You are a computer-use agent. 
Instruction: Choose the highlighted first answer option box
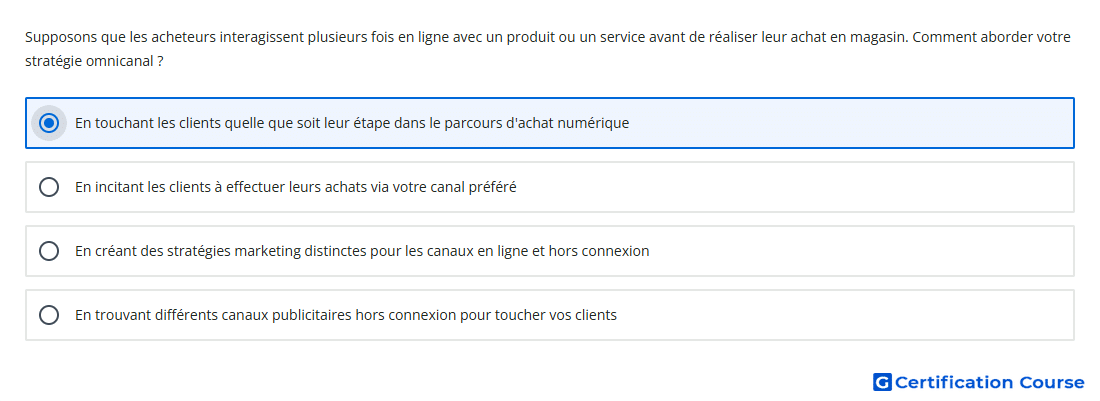click(550, 123)
